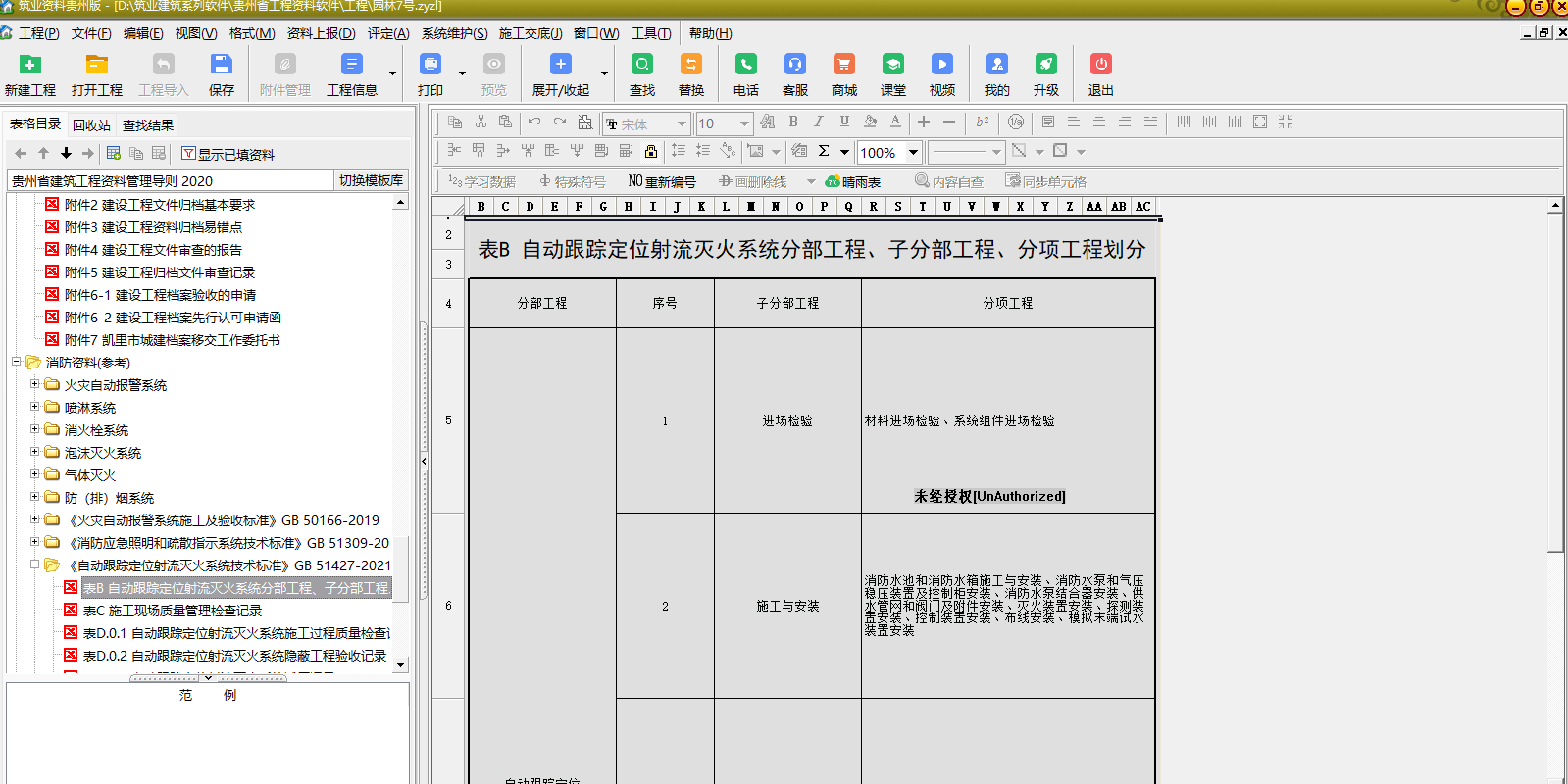Click the 重新编号 renumber button

coord(662,181)
